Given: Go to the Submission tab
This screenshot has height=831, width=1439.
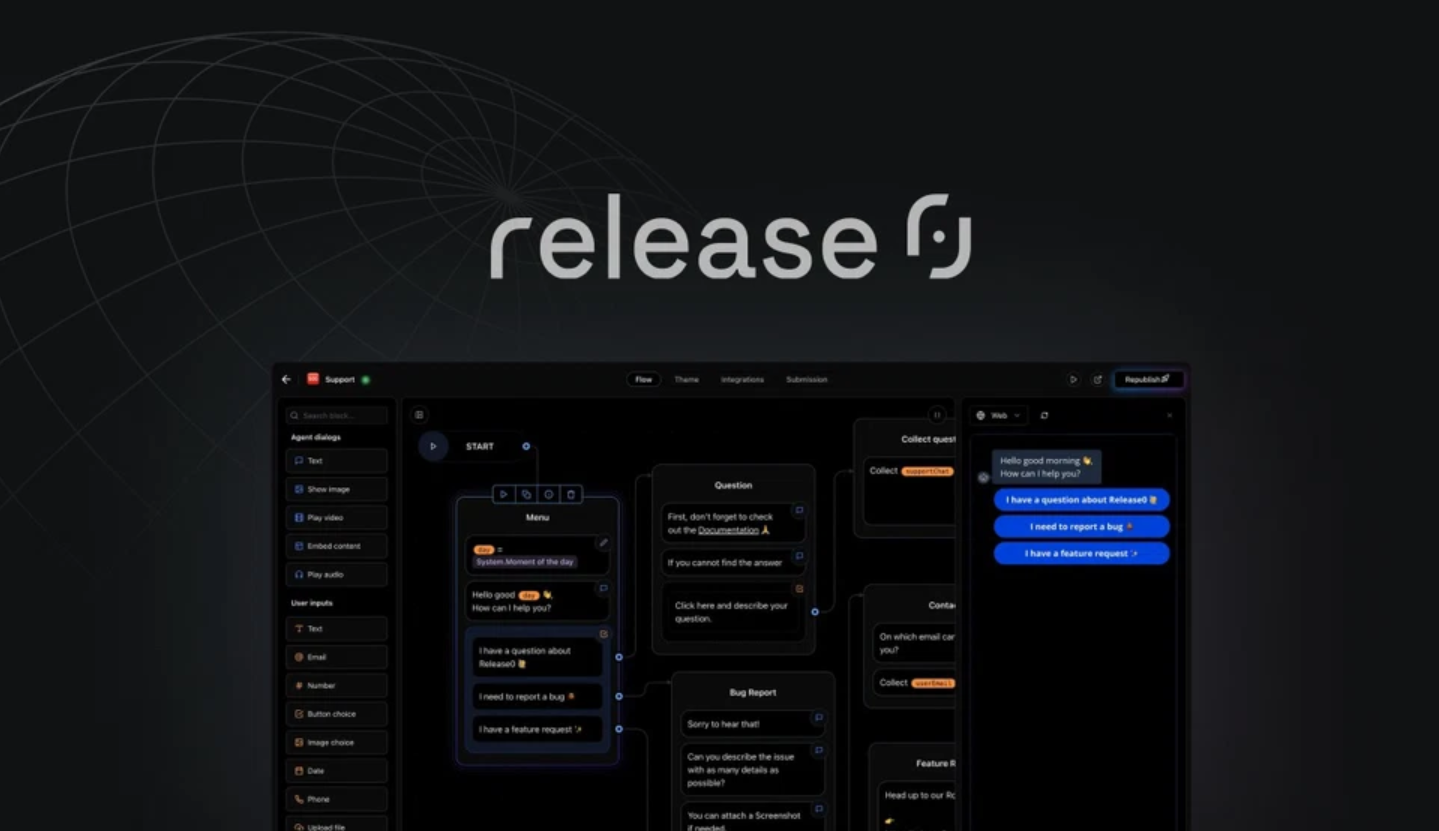Looking at the screenshot, I should (x=806, y=380).
